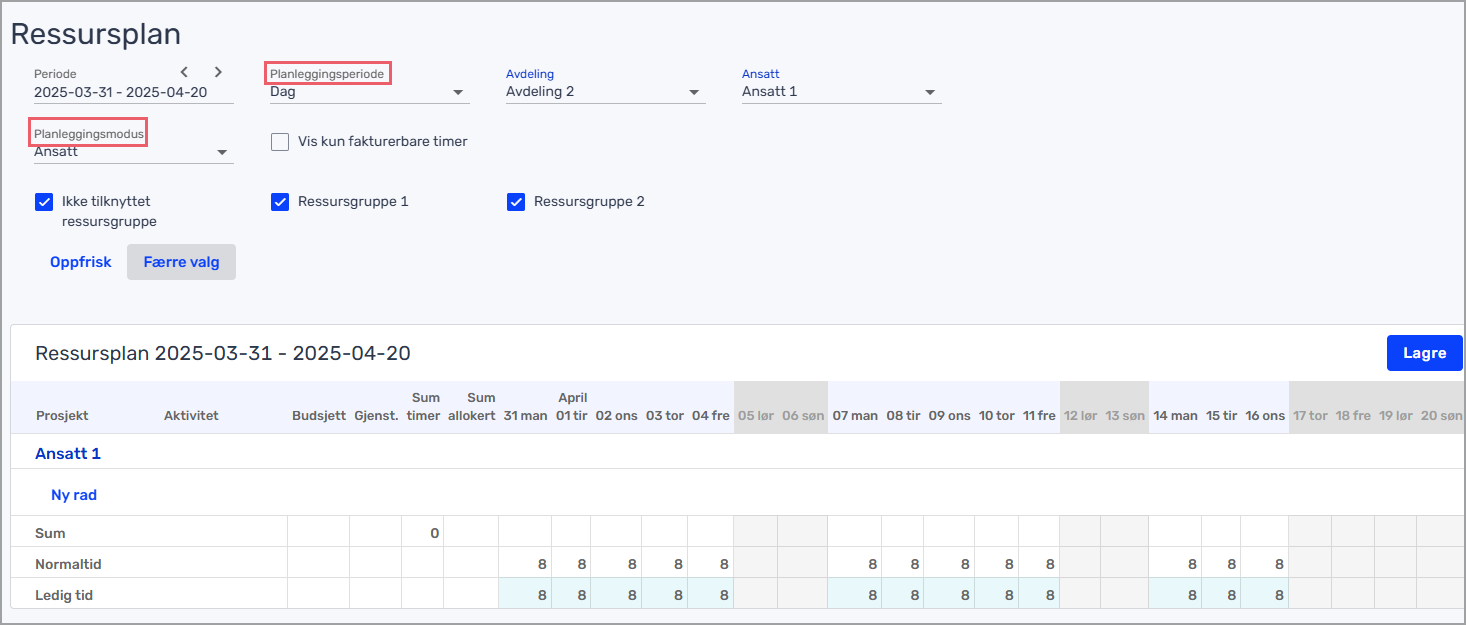Viewport: 1466px width, 625px height.
Task: Click the 10 tor day header
Action: (x=998, y=416)
